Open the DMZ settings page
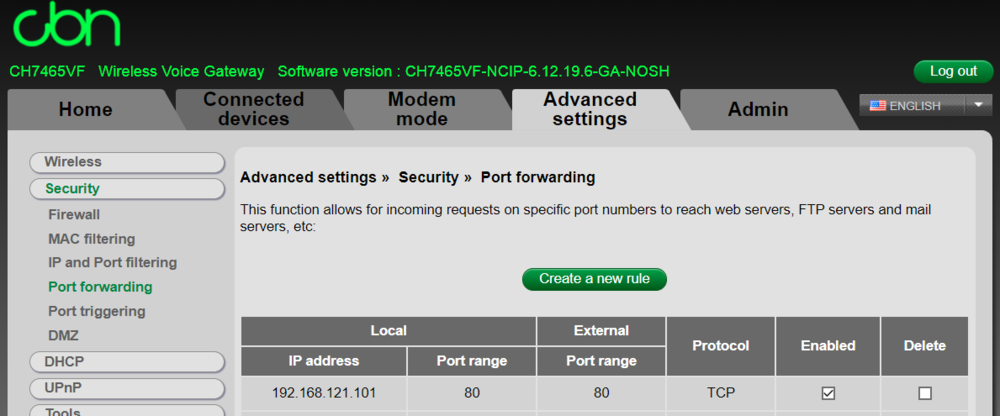Viewport: 1000px width, 416px height. (x=63, y=336)
